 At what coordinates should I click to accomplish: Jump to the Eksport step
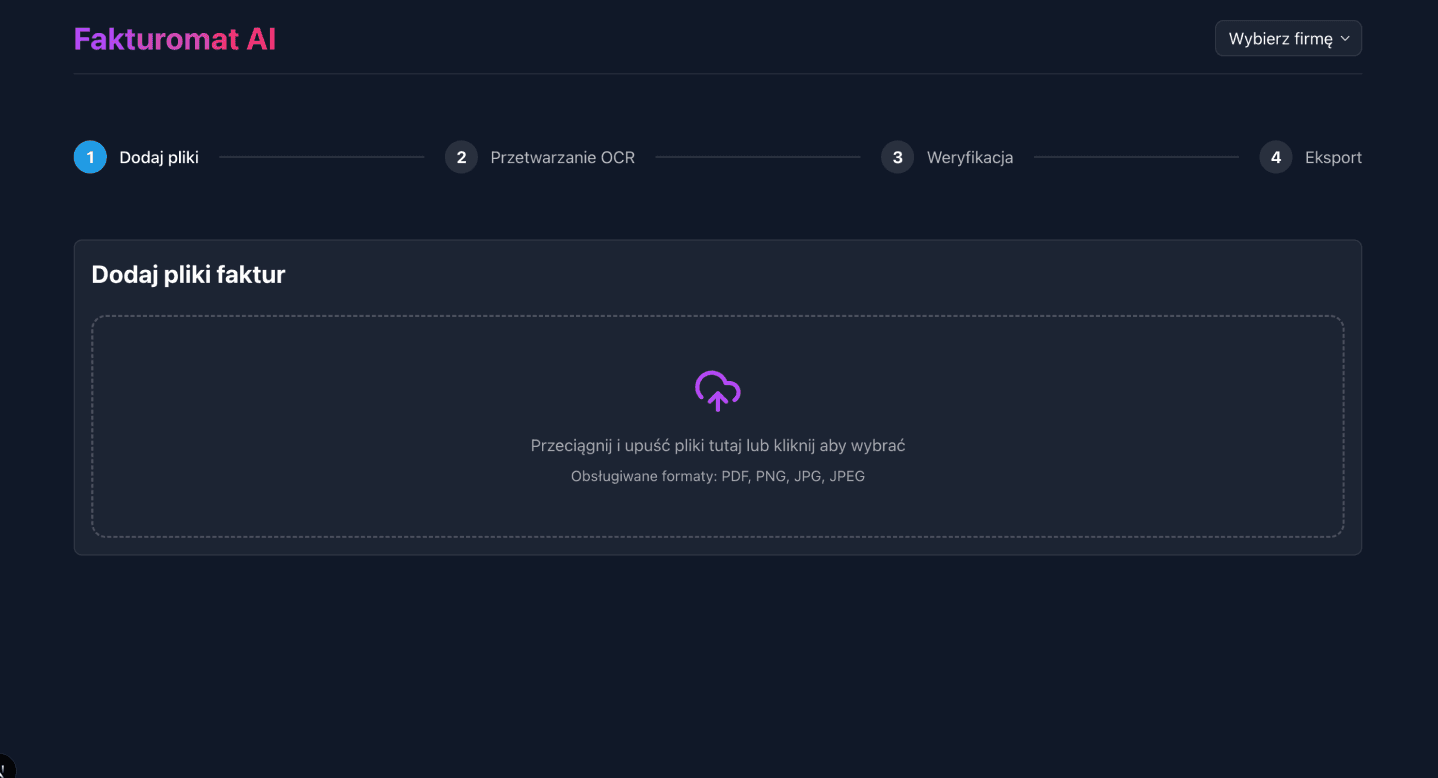coord(1333,157)
